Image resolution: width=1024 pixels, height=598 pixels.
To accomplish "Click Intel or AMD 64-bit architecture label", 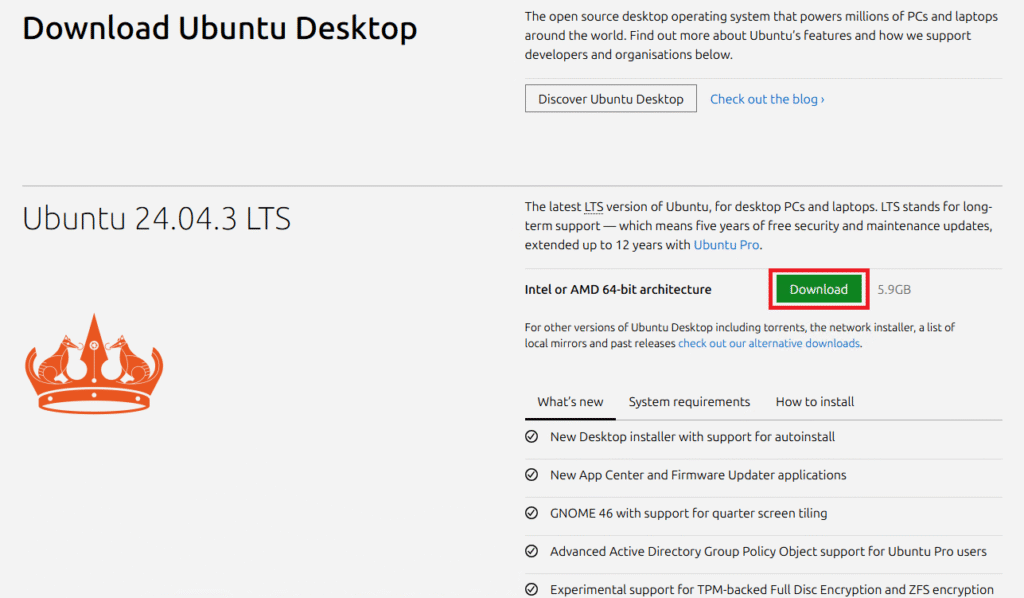I will click(618, 289).
